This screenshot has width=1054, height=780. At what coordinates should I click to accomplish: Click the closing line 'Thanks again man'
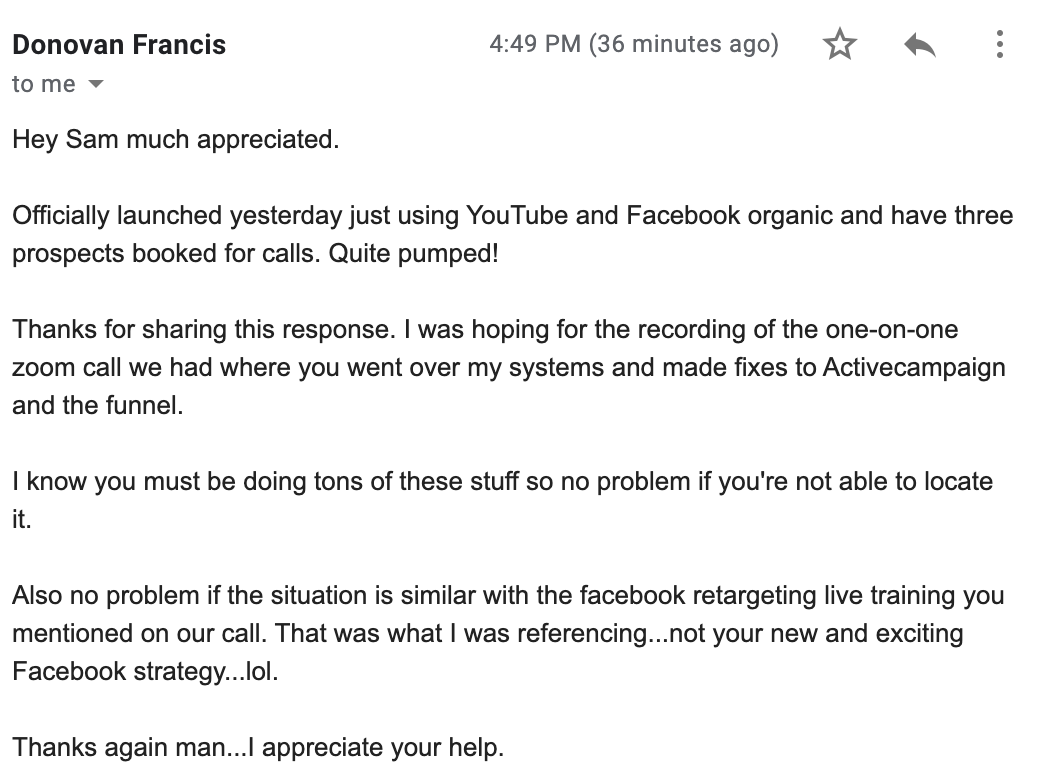tap(119, 748)
